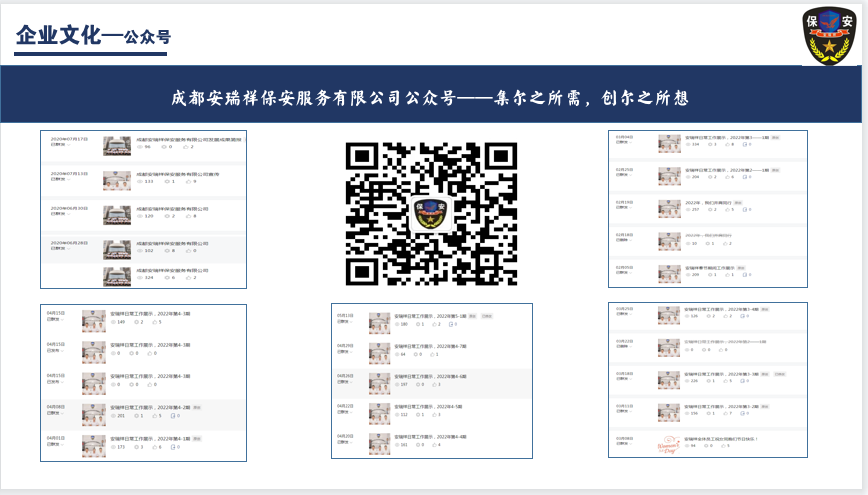Click the like icon on the 03月11日 article
Viewport: 868px width, 495px height.
[726, 413]
